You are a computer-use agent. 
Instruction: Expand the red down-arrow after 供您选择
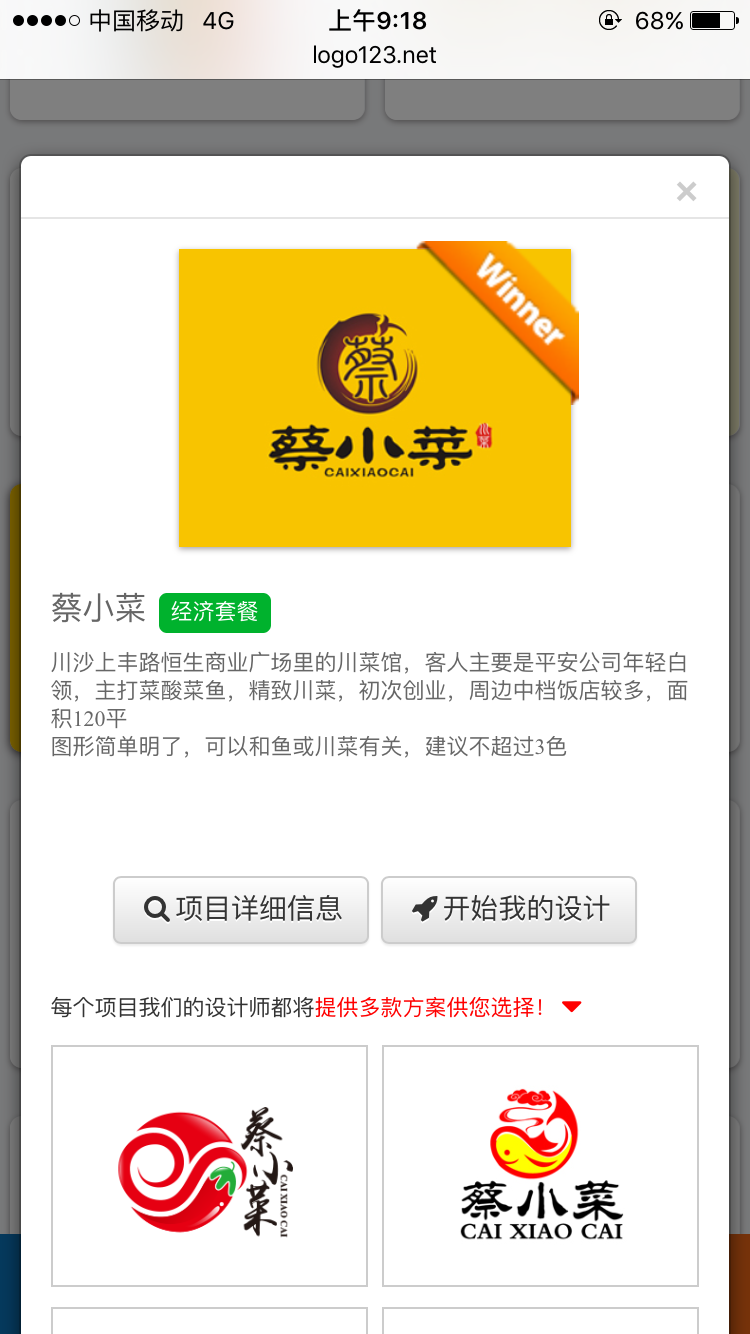click(572, 1007)
